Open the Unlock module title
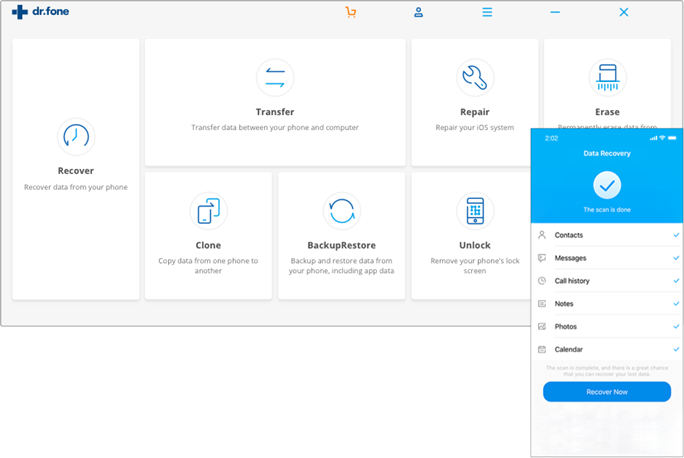The image size is (684, 458). coord(475,245)
